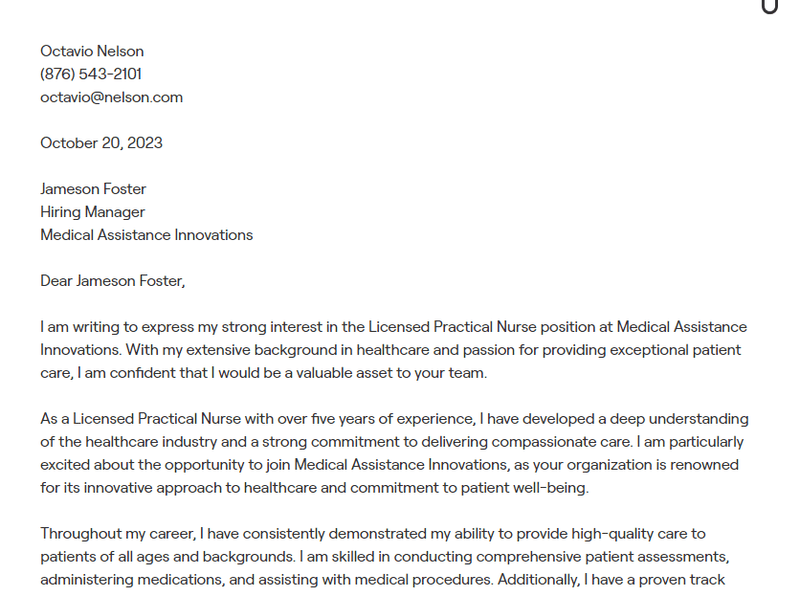Click the email address octavio@nelson.com
This screenshot has height=593, width=800.
tap(111, 97)
